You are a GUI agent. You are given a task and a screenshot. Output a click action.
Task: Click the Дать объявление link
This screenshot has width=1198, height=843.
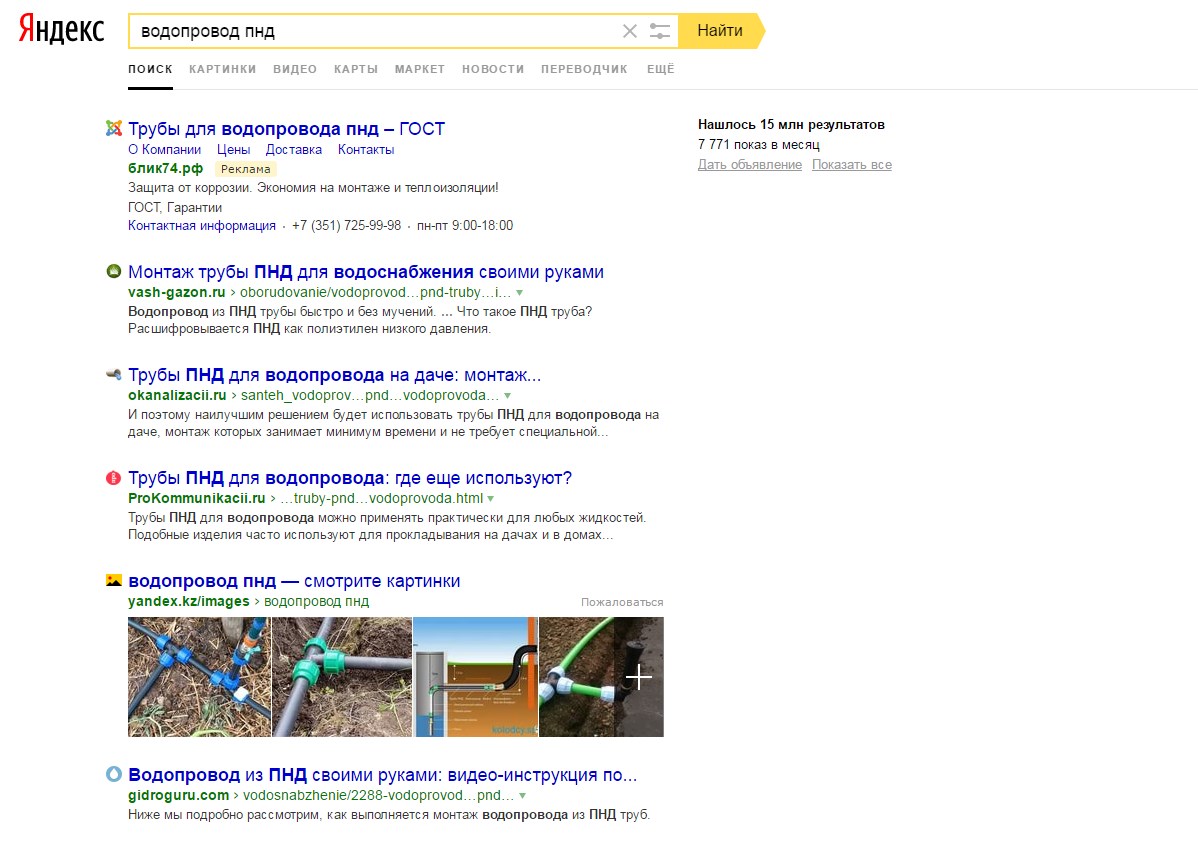click(x=750, y=164)
